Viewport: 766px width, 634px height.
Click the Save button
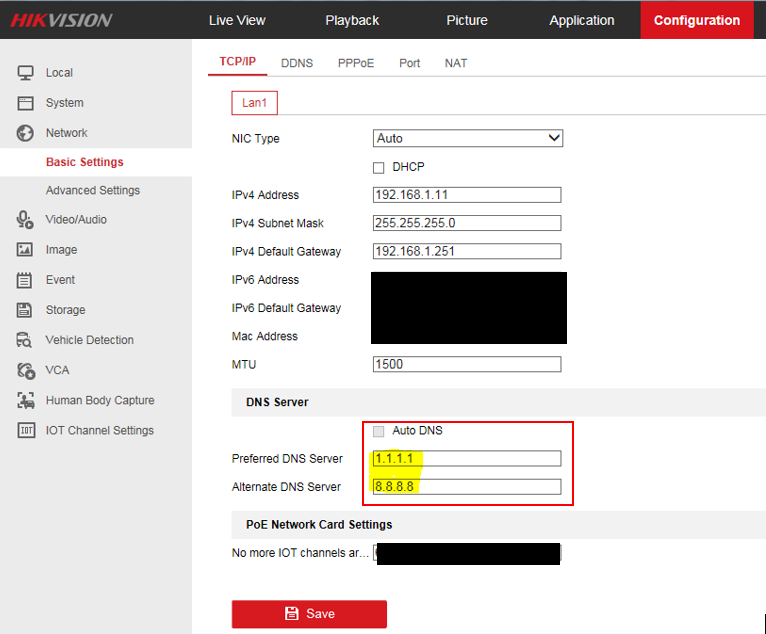(309, 614)
